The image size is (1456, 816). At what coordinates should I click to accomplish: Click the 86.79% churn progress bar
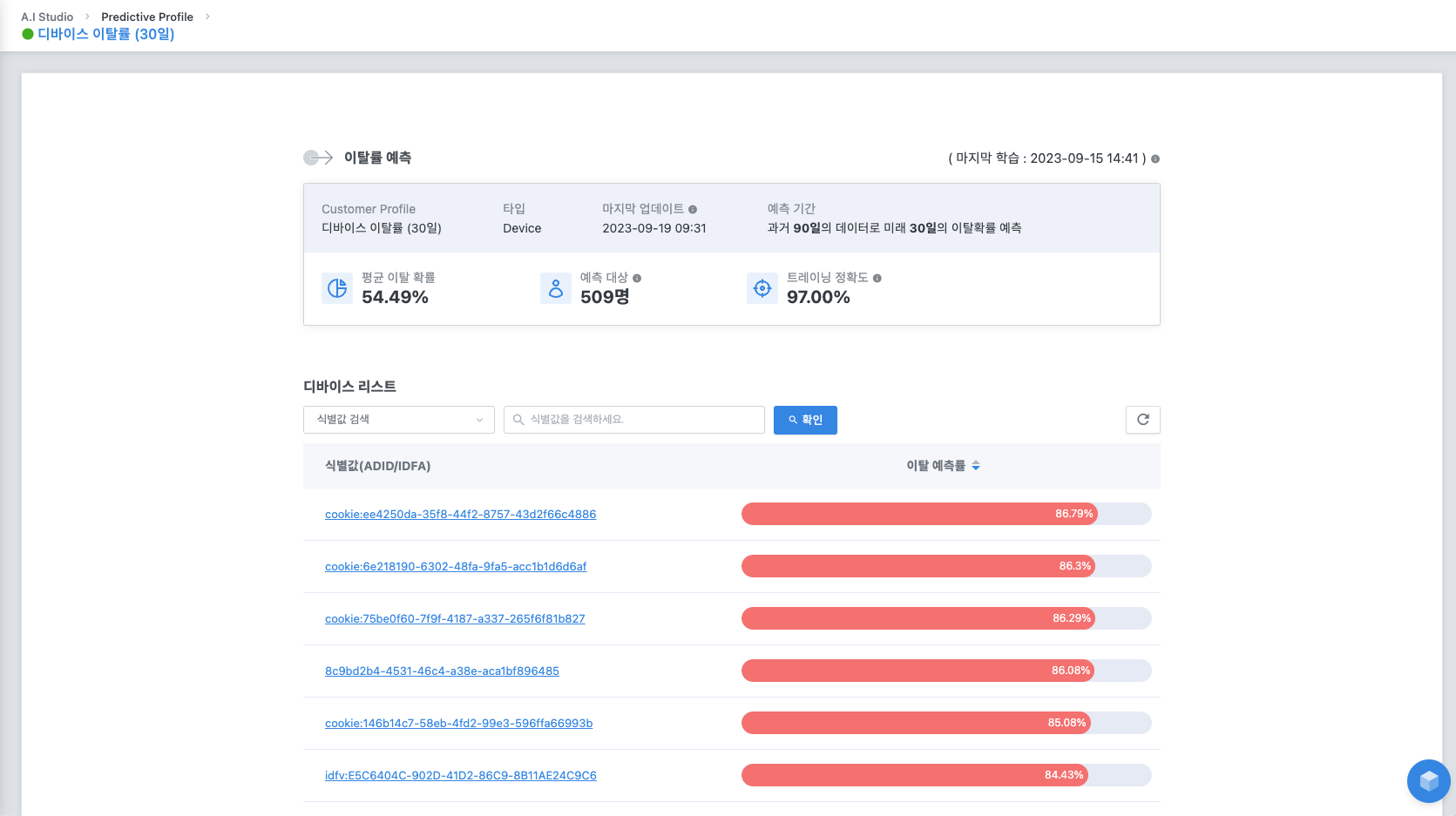point(946,514)
